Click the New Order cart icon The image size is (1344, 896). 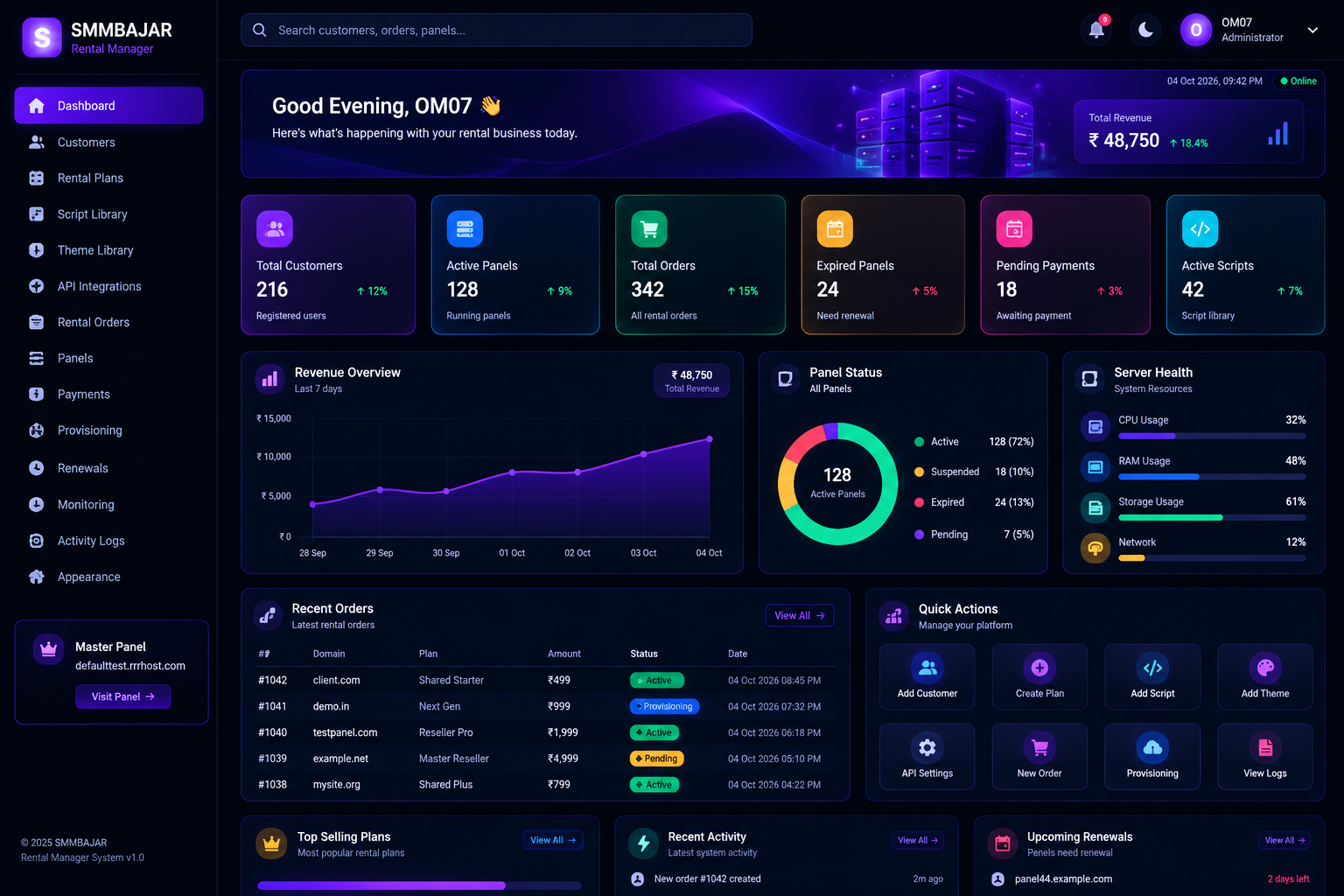[x=1039, y=747]
